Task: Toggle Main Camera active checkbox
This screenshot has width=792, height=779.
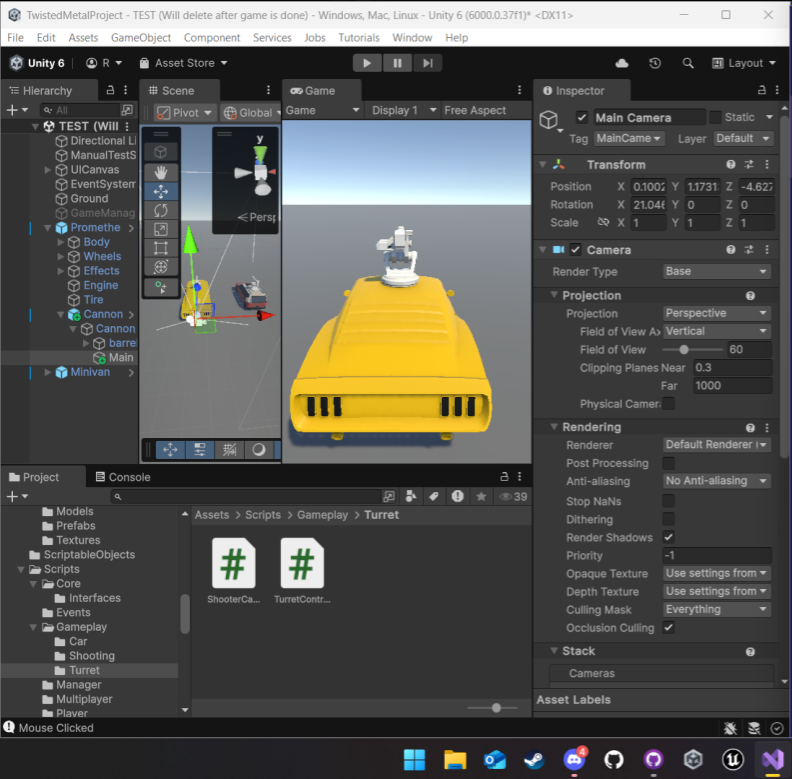Action: (581, 118)
